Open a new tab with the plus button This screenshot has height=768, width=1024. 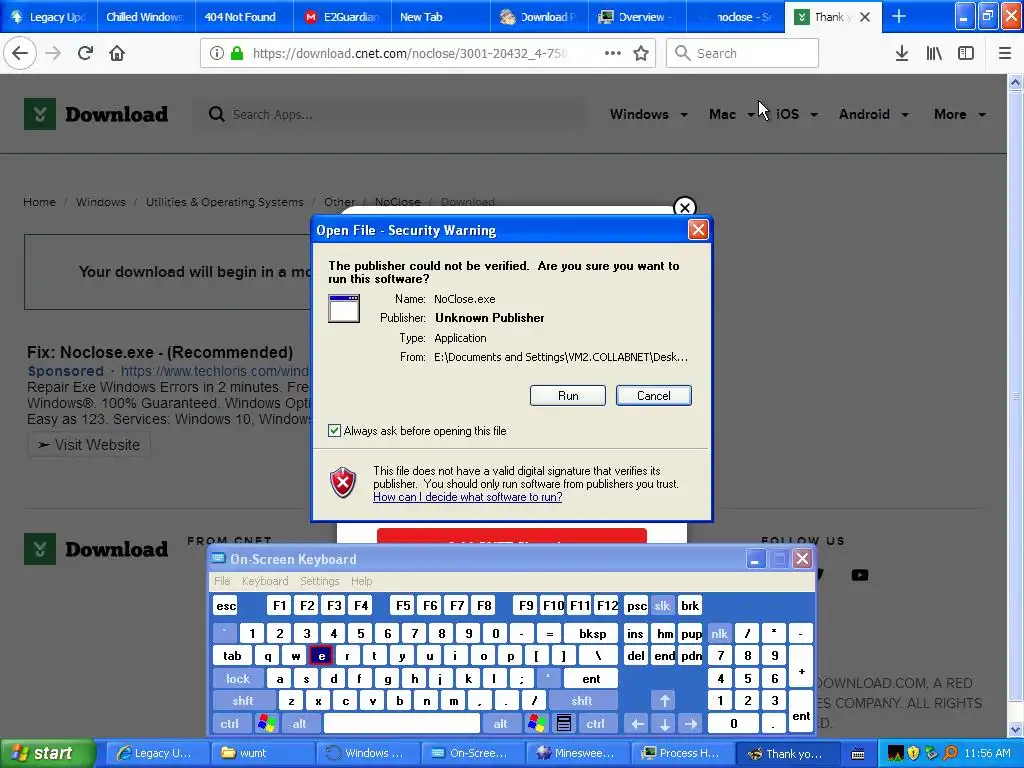click(x=899, y=16)
